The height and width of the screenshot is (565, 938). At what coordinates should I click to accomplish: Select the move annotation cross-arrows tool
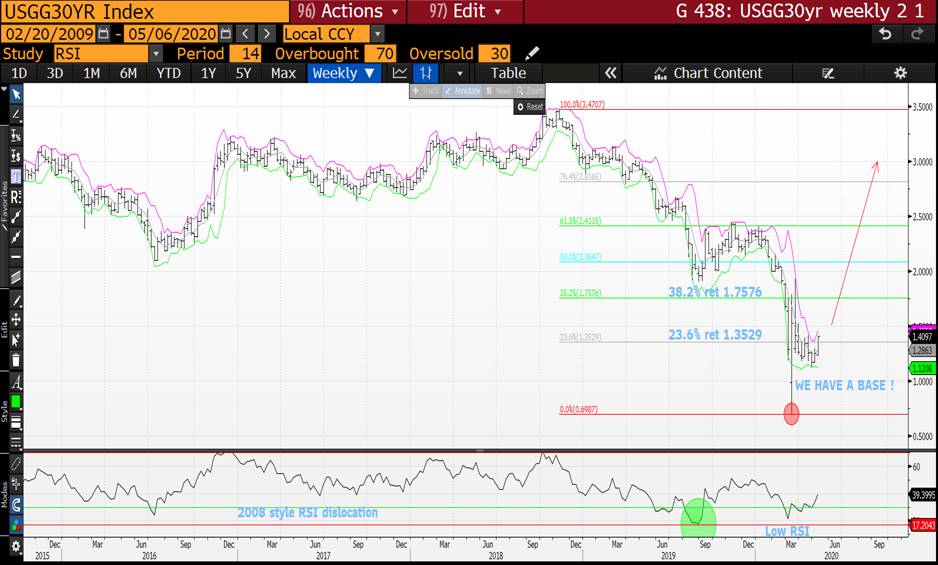click(x=16, y=320)
